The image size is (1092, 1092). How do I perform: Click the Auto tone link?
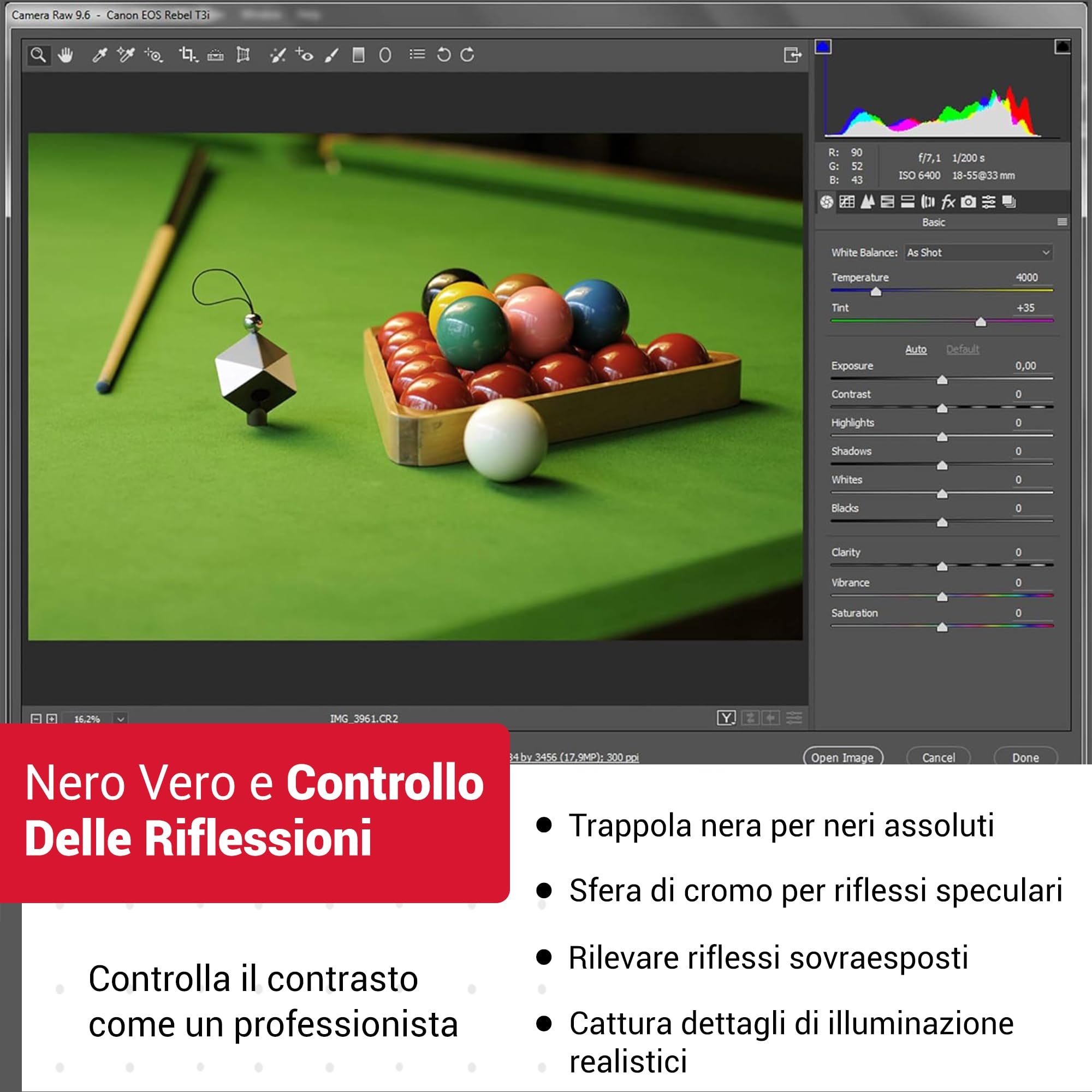coord(916,349)
